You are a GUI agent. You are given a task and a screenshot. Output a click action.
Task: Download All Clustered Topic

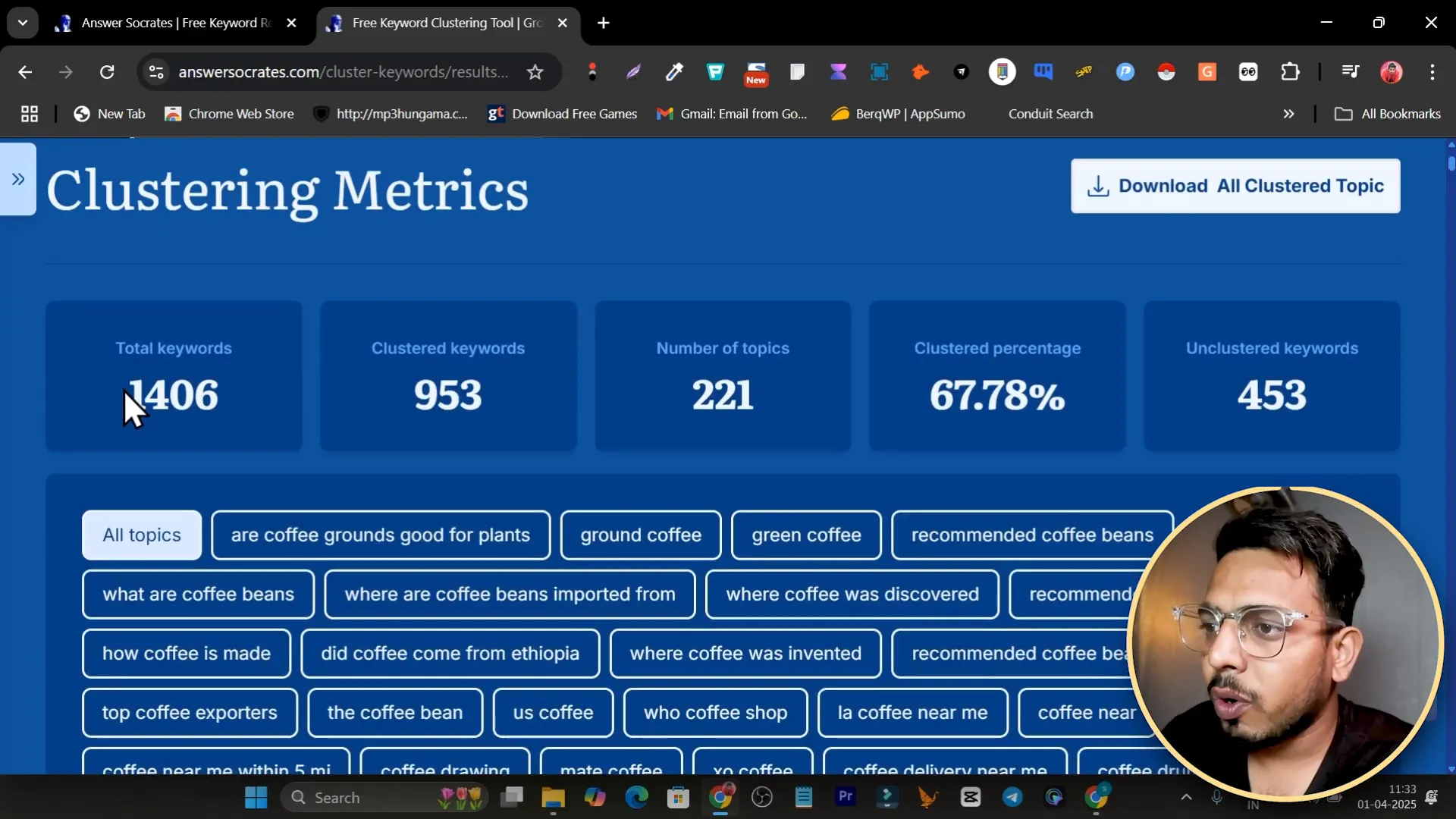pyautogui.click(x=1235, y=186)
